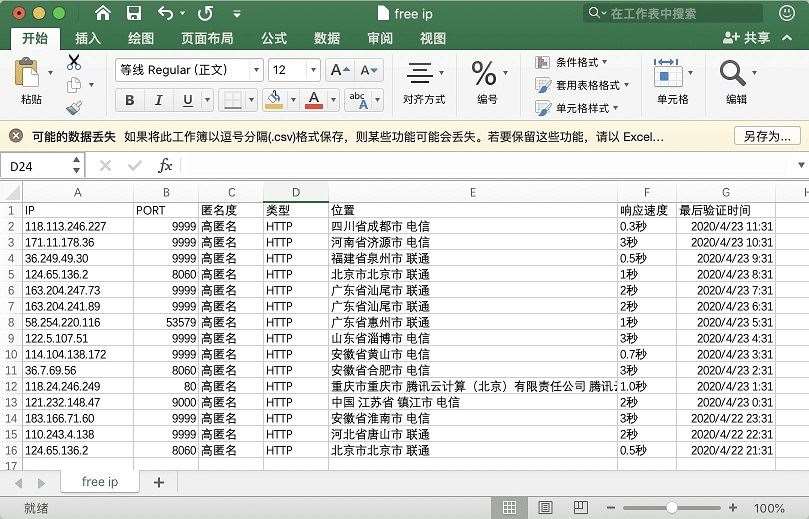Save the workbook with the floppy icon
The width and height of the screenshot is (809, 519).
(x=134, y=13)
